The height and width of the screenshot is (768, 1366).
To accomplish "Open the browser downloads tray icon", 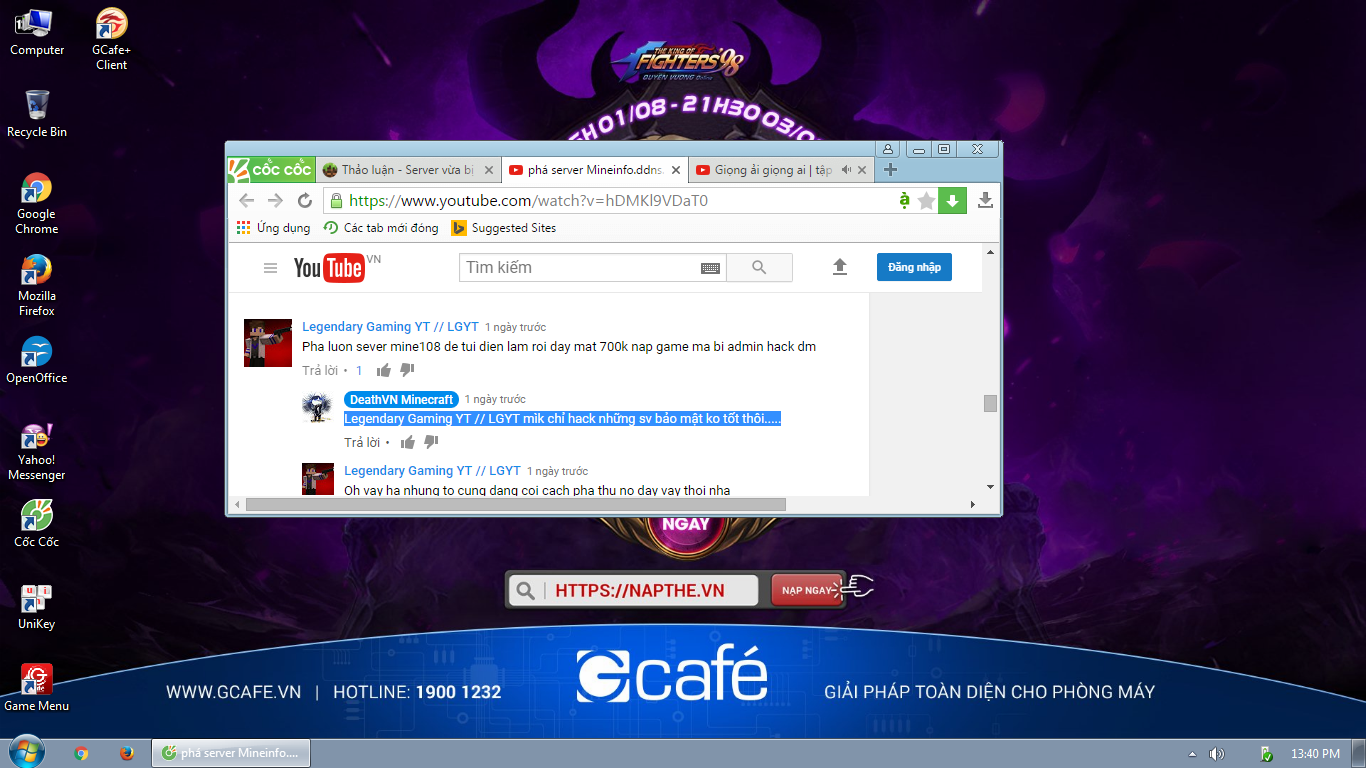I will [985, 201].
